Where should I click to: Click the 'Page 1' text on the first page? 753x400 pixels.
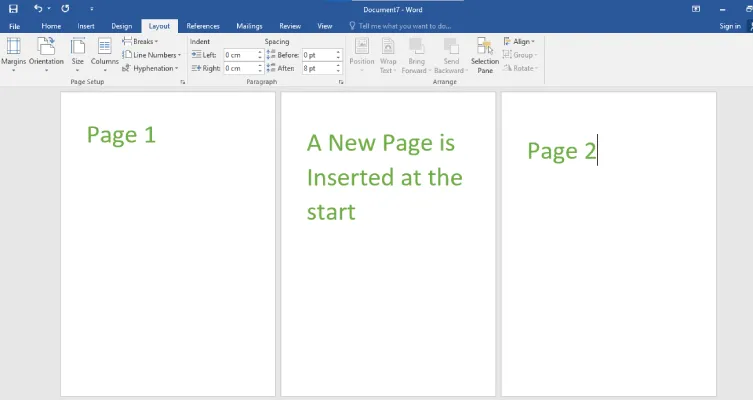[121, 135]
